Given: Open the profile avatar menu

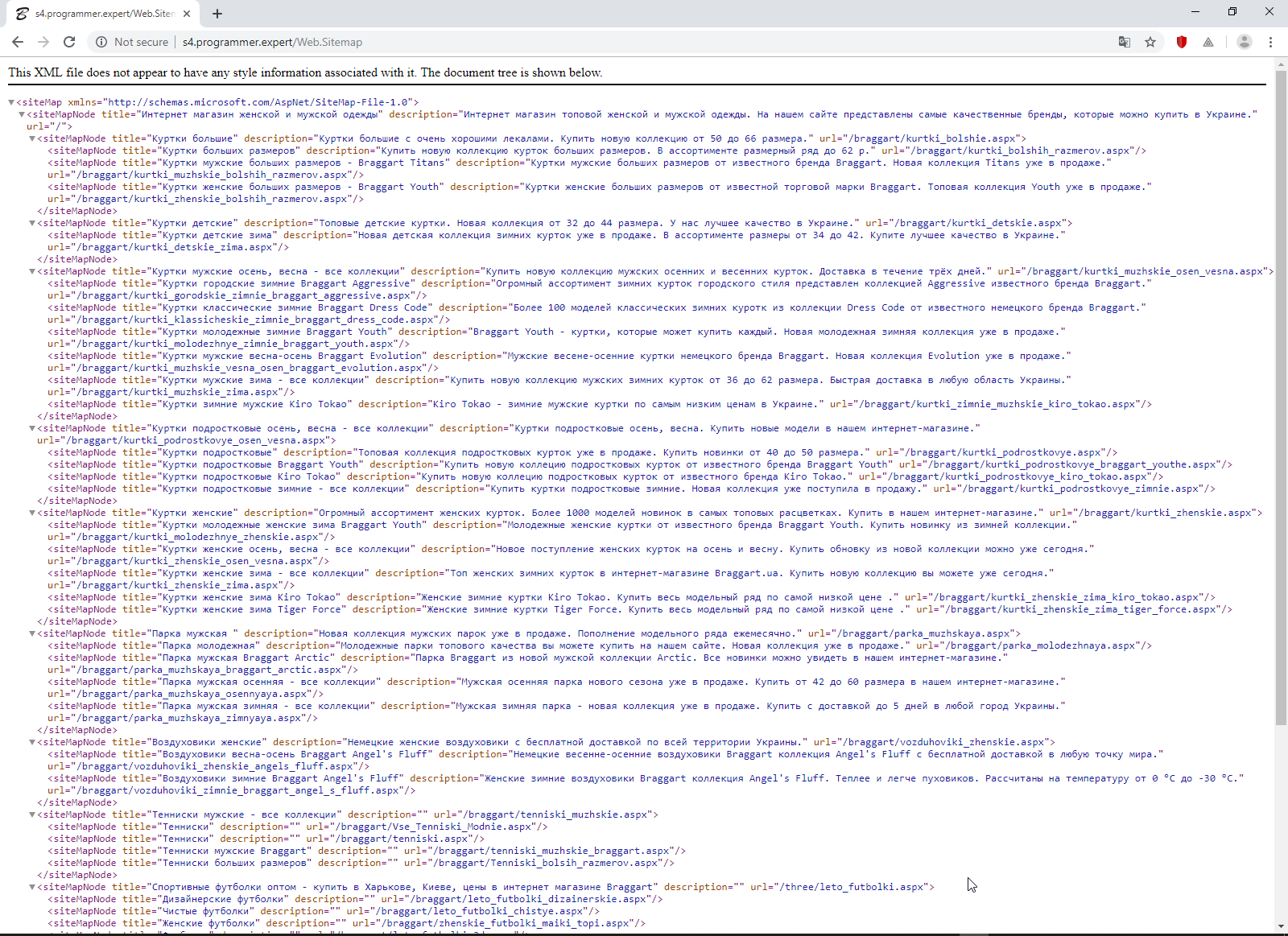Looking at the screenshot, I should 1244,42.
